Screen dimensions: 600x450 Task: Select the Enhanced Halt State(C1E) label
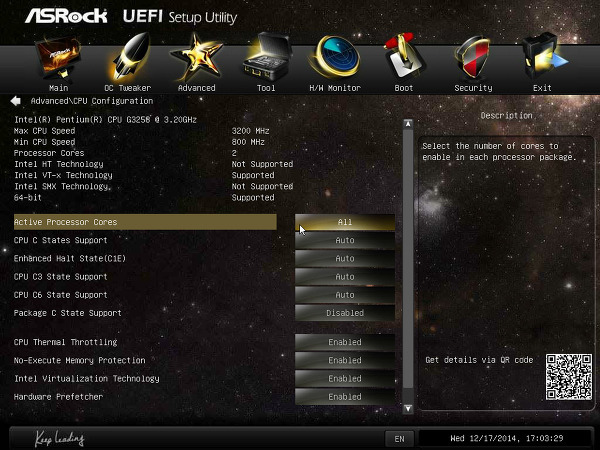coord(70,259)
